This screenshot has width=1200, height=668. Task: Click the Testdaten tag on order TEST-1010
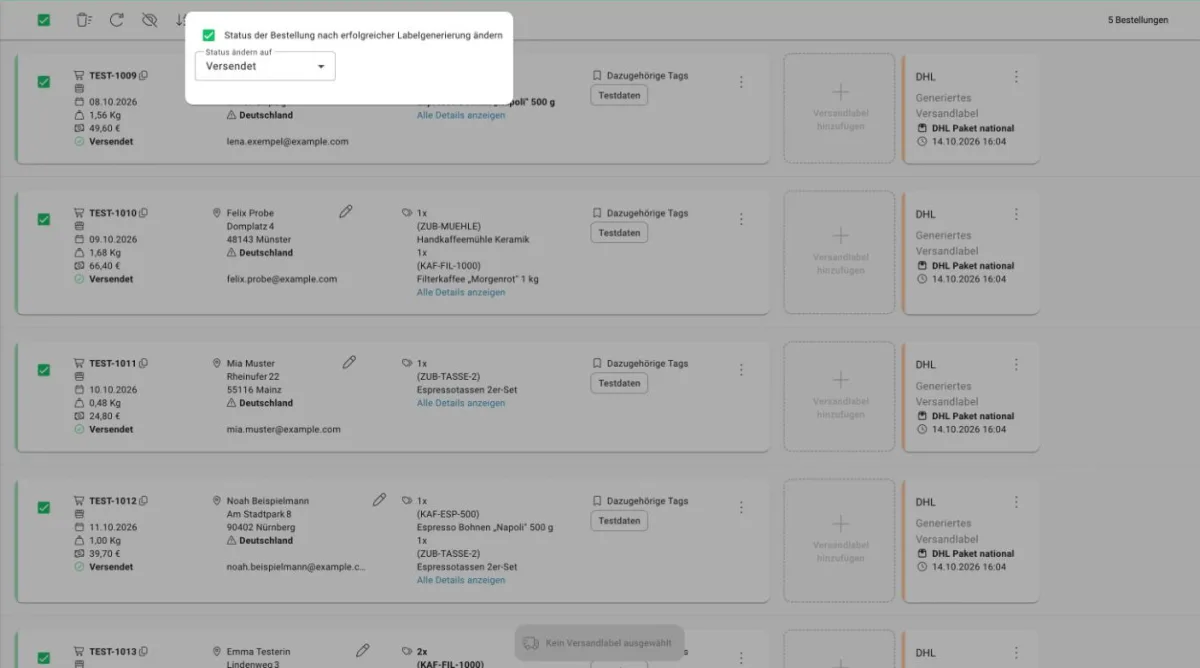click(x=619, y=233)
